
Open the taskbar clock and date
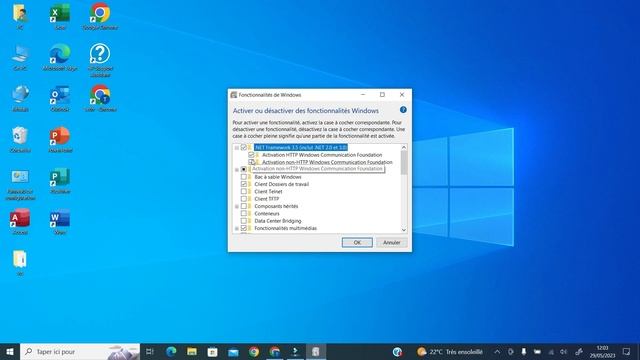[602, 351]
